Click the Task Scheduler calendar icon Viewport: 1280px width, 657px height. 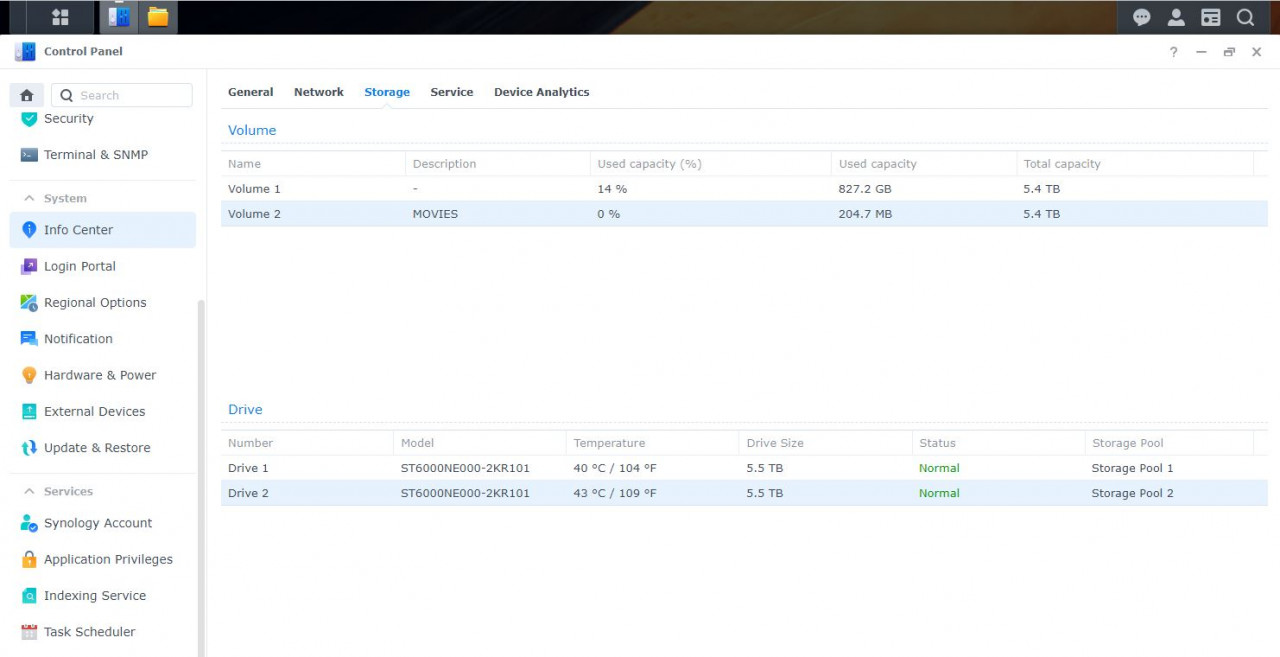coord(29,632)
